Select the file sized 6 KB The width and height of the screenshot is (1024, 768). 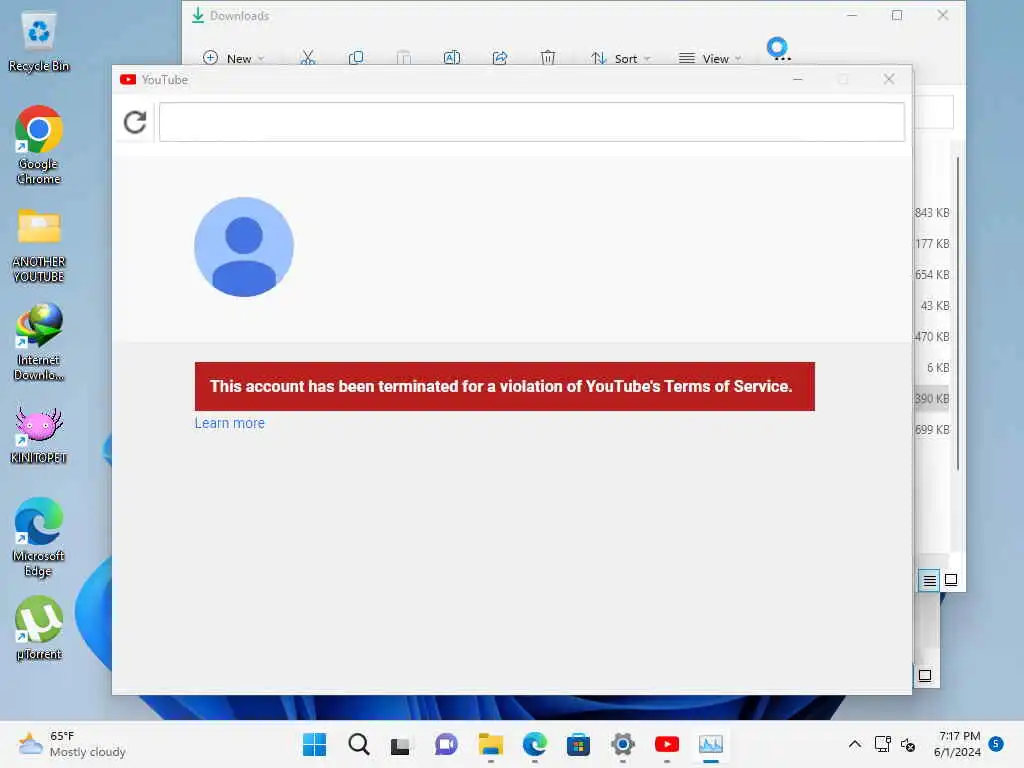click(x=938, y=368)
